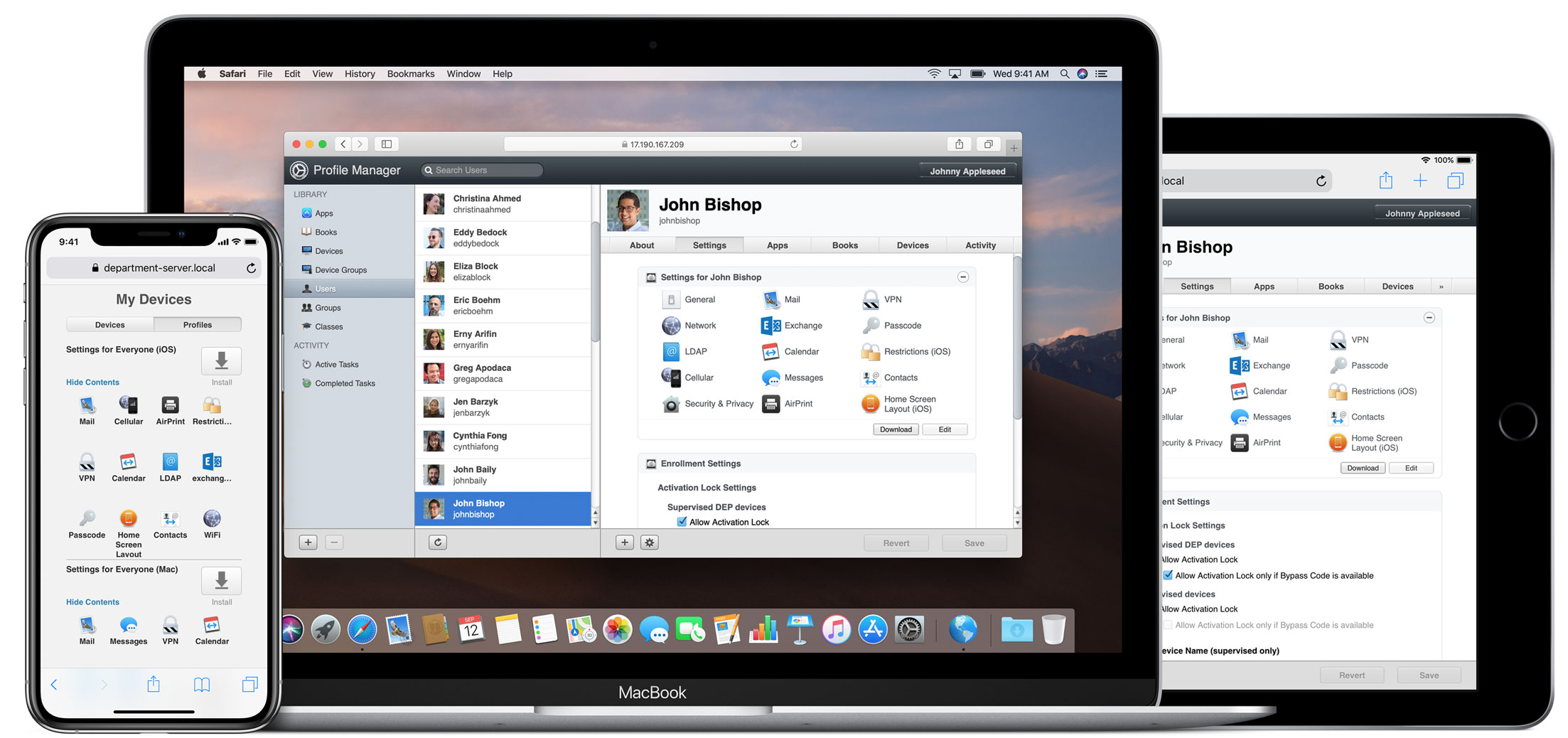Open LDAP settings in the Mac window
Image resolution: width=1568 pixels, height=738 pixels.
684,351
